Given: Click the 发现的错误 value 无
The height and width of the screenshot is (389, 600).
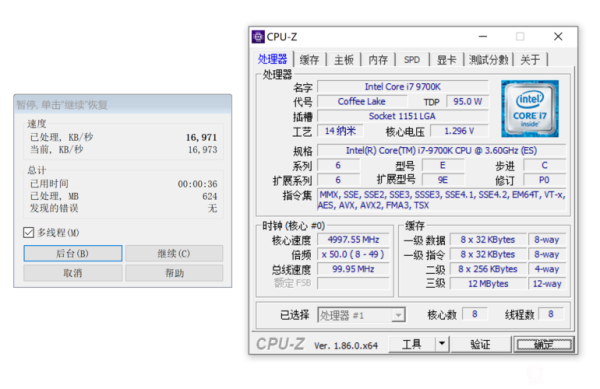Looking at the screenshot, I should (212, 208).
